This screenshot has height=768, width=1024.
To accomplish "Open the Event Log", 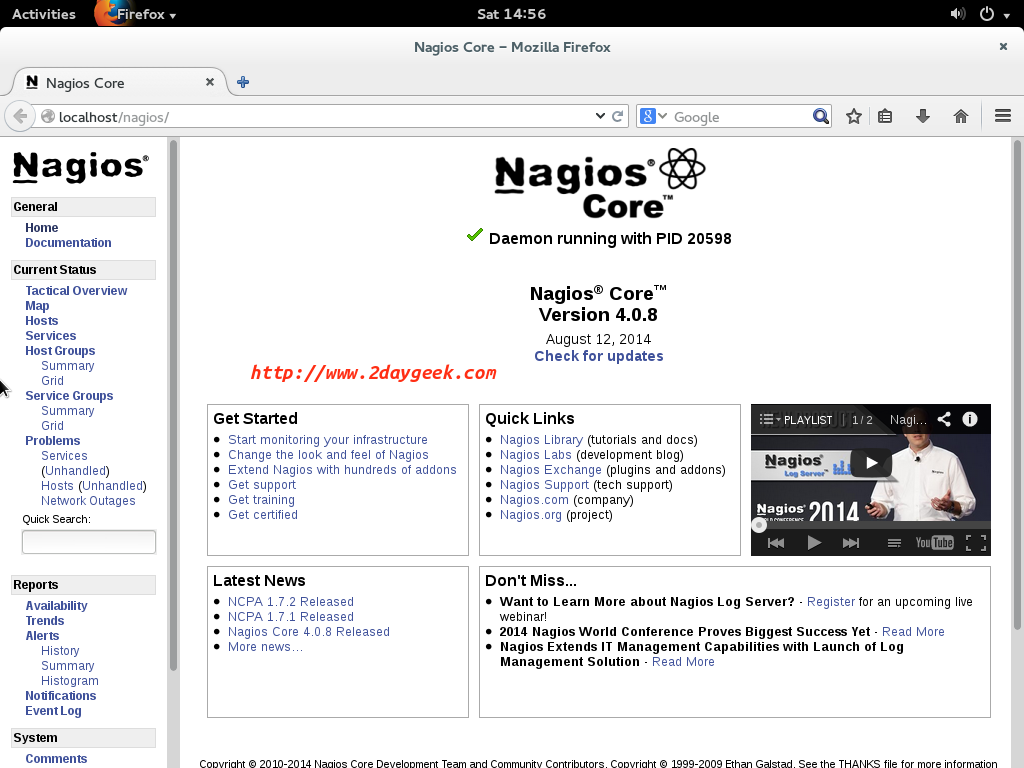I will coord(54,711).
